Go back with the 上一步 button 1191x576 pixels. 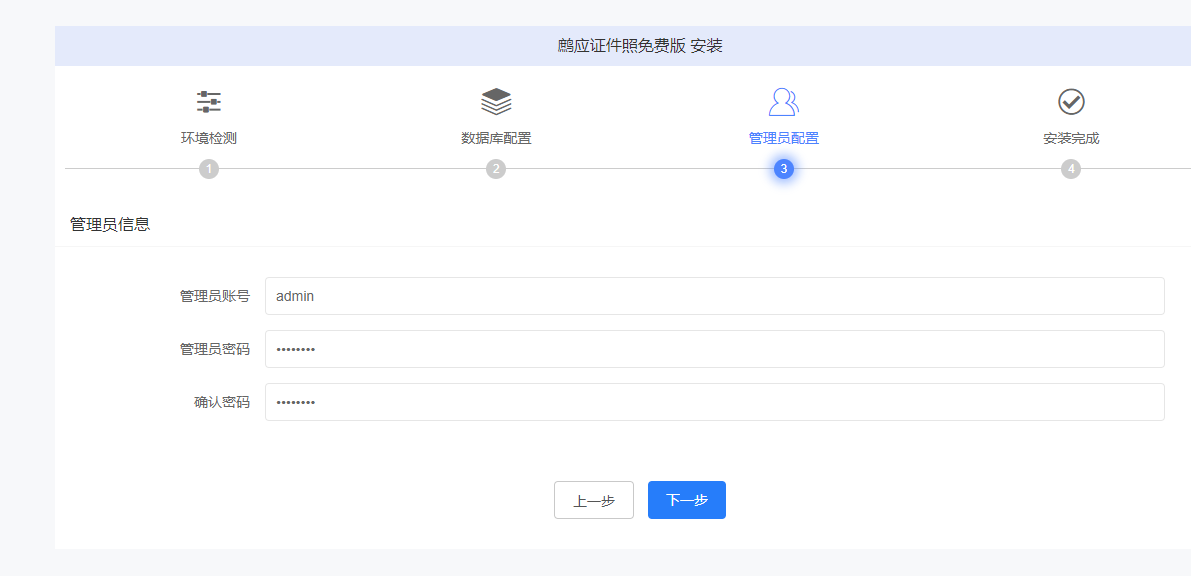coord(594,500)
